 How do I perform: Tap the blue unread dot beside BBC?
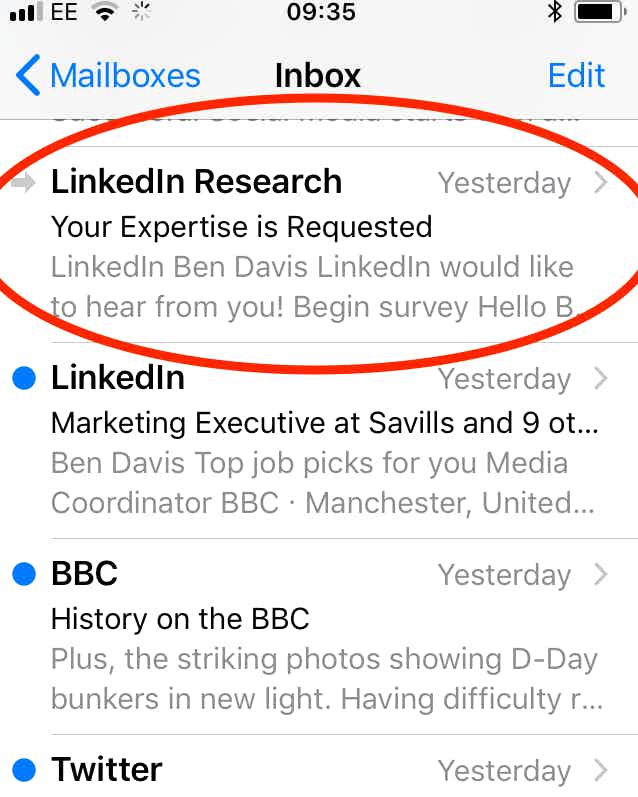pos(25,574)
